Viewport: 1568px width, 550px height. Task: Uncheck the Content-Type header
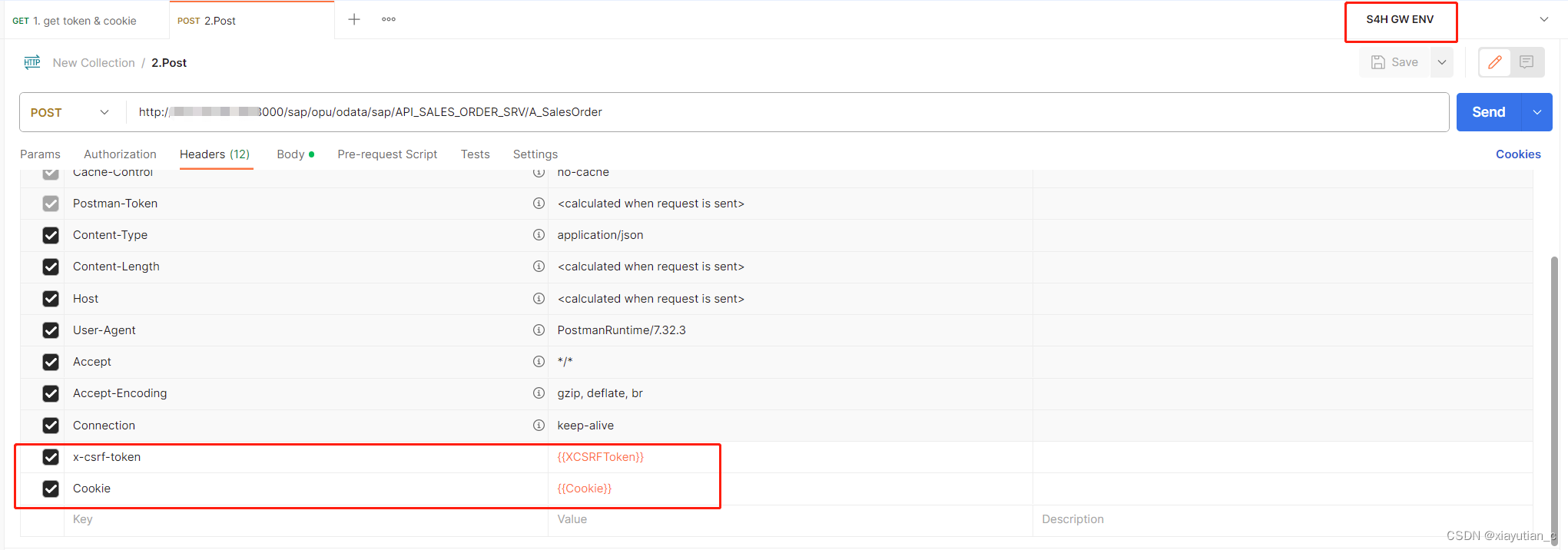pos(51,235)
